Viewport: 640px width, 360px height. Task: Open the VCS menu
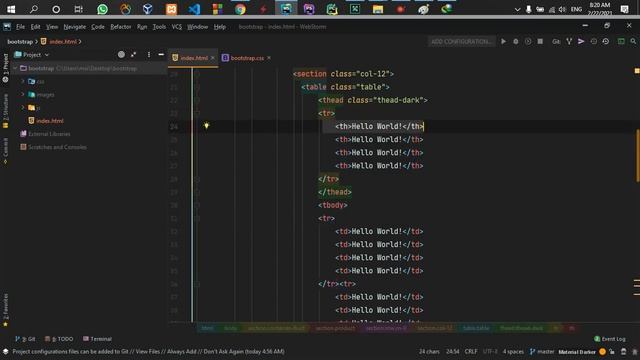(x=176, y=27)
